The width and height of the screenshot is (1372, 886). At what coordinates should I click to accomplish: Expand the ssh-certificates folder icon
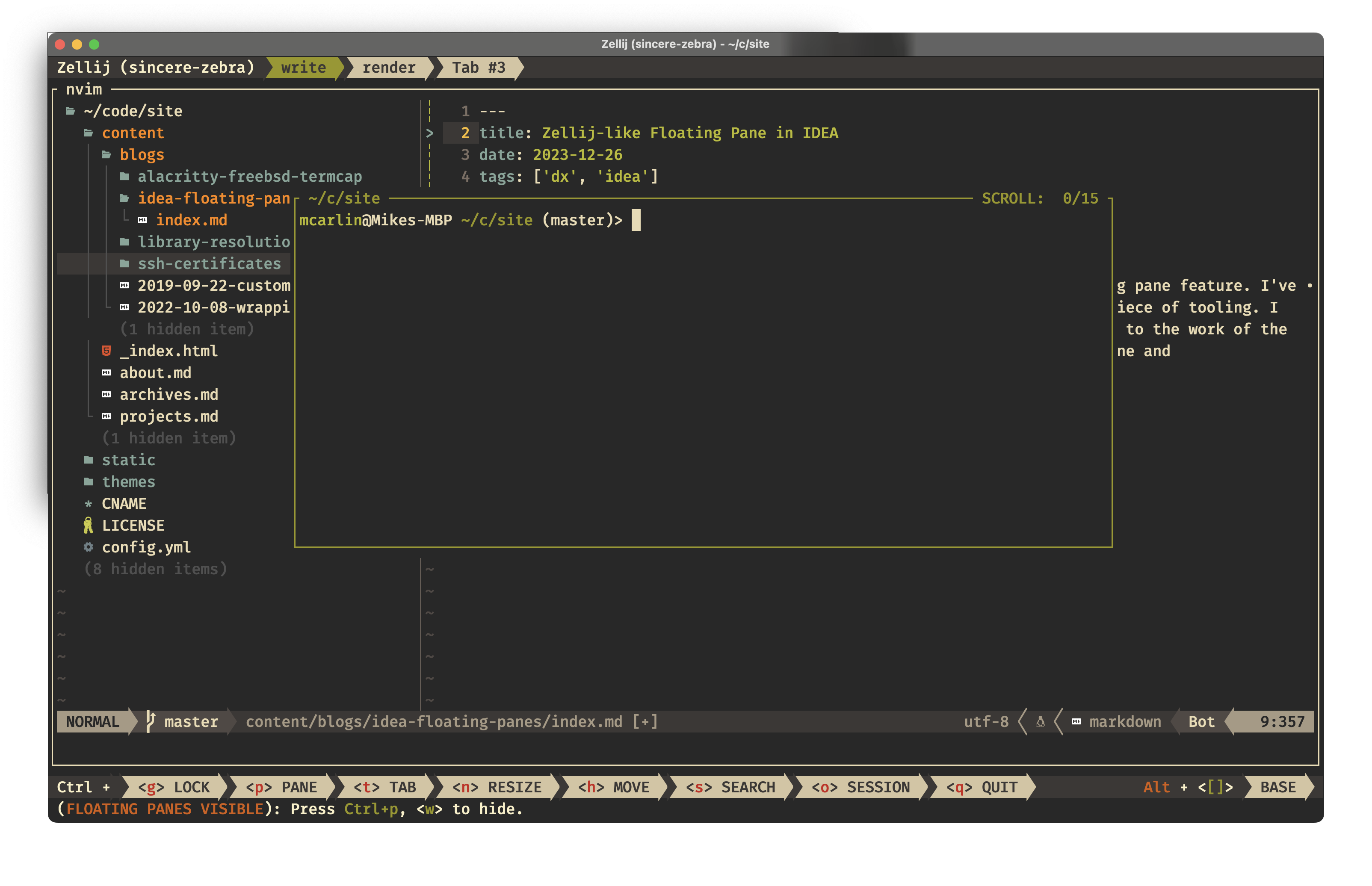pos(124,264)
